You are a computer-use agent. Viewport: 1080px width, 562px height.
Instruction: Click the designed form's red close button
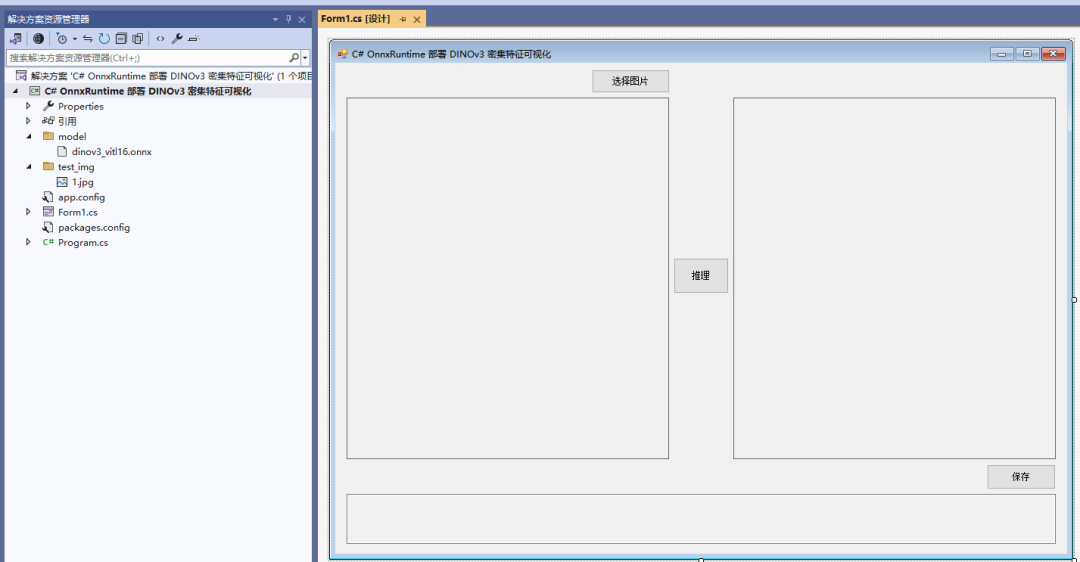(x=1053, y=54)
